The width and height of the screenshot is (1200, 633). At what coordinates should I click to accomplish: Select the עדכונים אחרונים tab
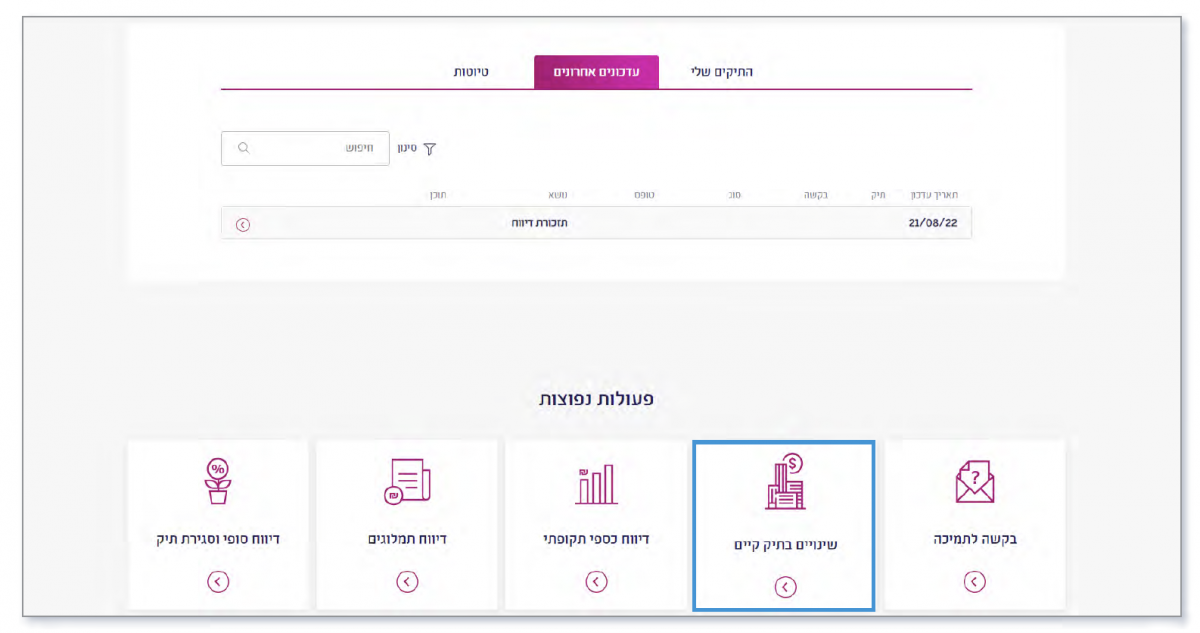point(596,72)
